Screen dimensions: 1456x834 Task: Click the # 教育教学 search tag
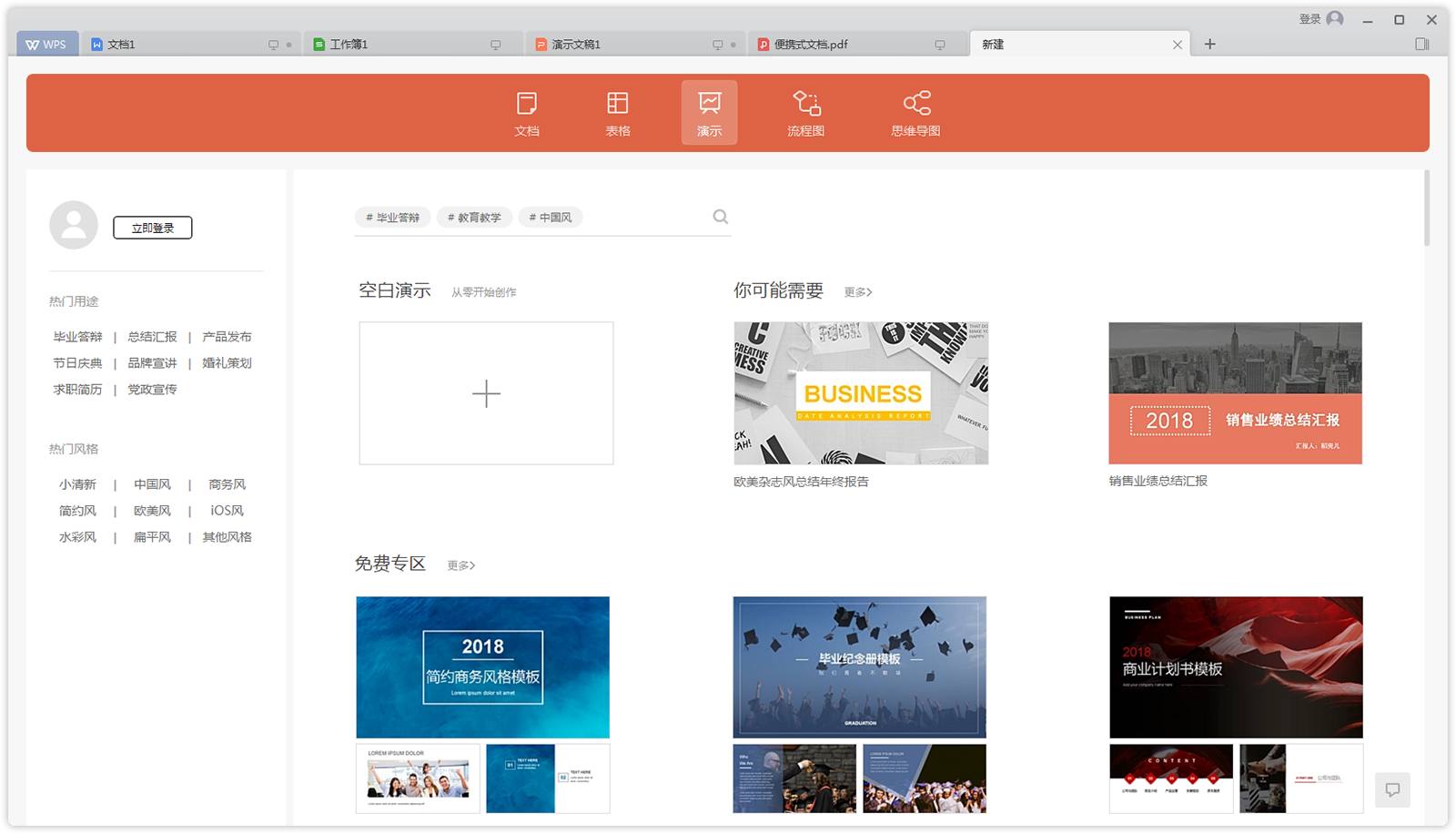coord(474,218)
